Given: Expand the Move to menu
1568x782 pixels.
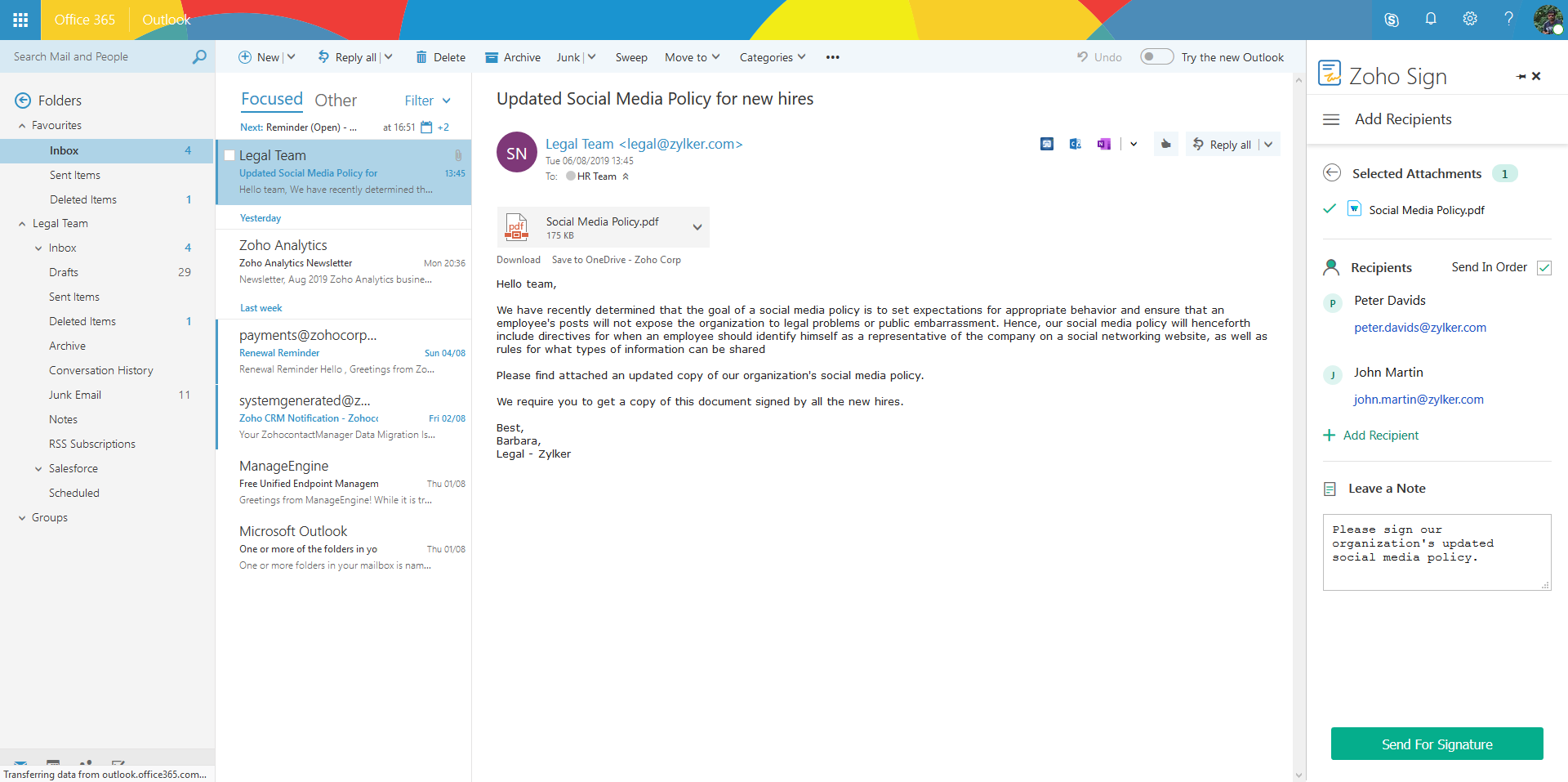Looking at the screenshot, I should tap(692, 57).
